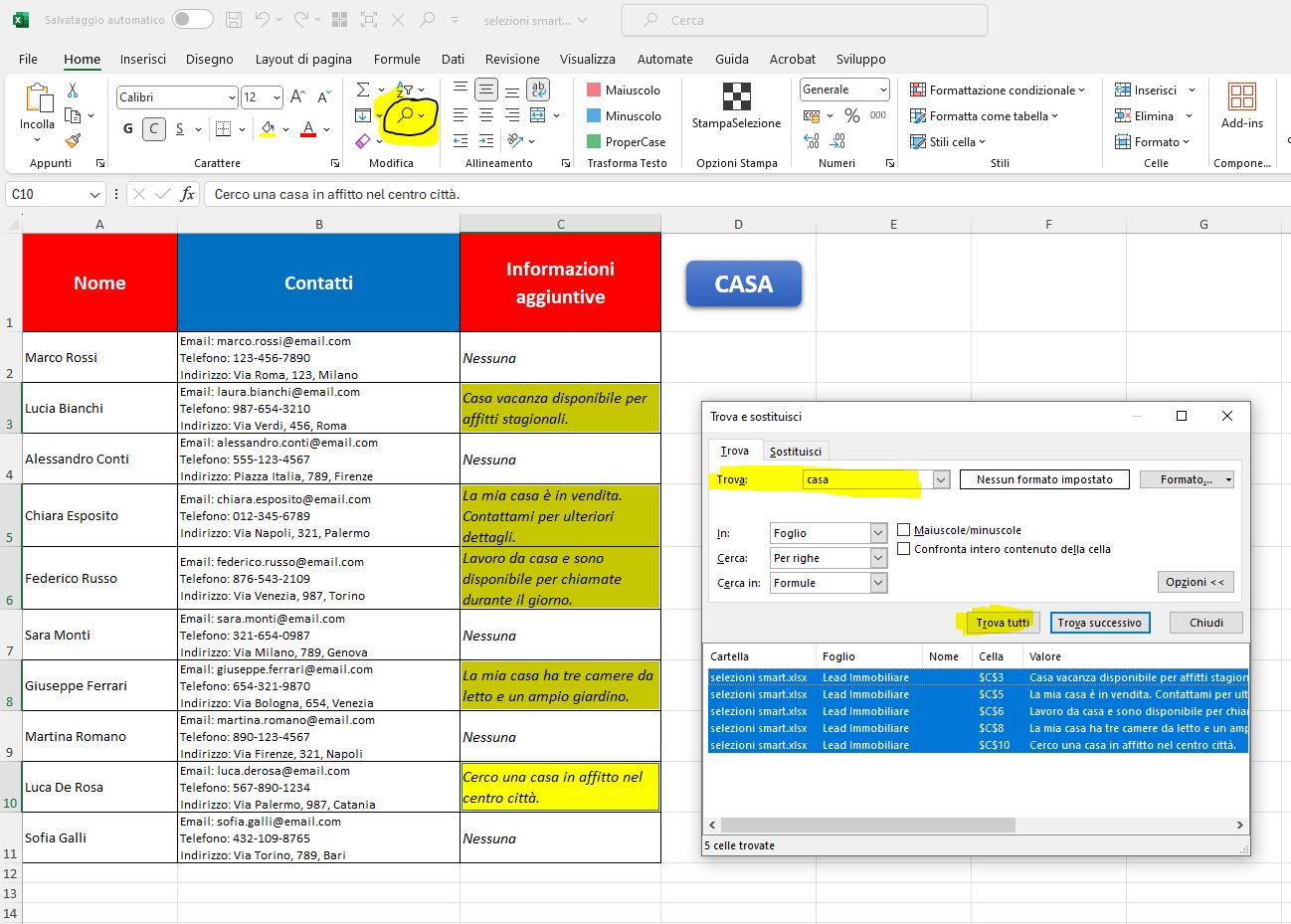Viewport: 1291px width, 924px height.
Task: Open the Calibri font name dropdown
Action: coord(231,97)
